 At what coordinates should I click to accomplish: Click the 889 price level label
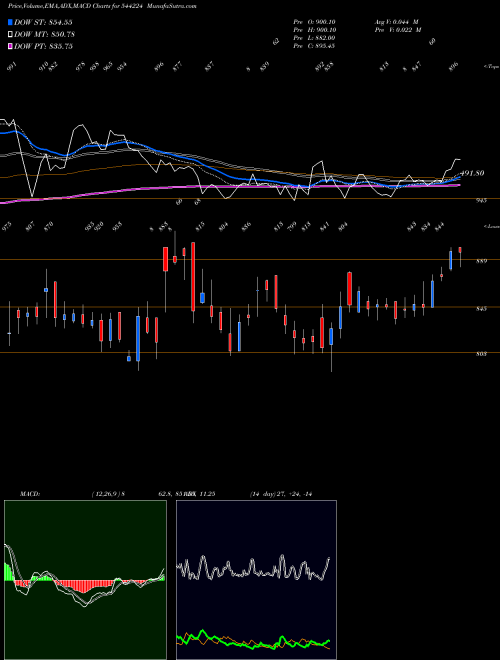click(x=481, y=261)
